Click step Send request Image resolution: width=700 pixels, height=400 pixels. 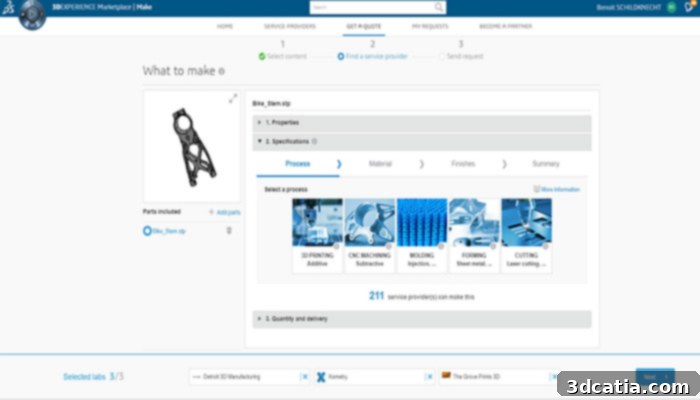coord(461,56)
